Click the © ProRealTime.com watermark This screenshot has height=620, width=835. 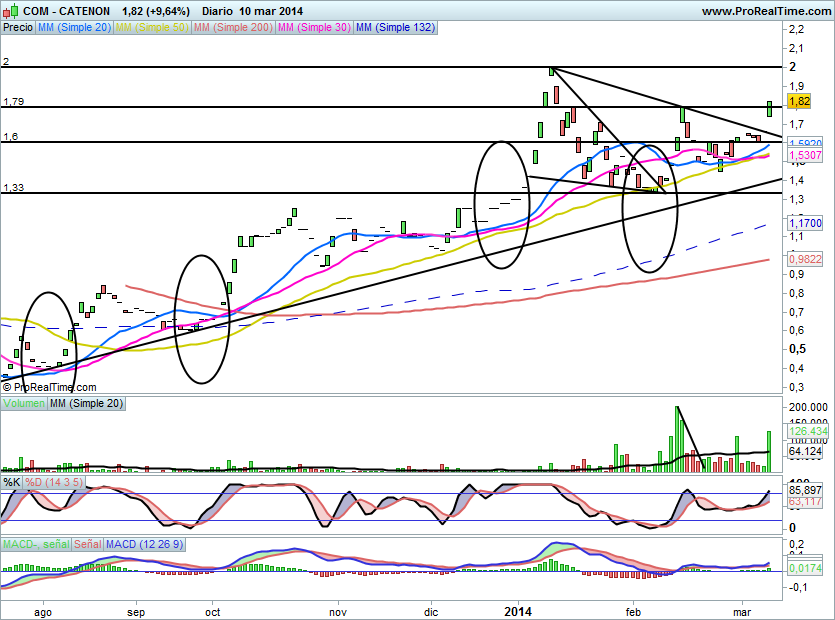click(x=49, y=387)
